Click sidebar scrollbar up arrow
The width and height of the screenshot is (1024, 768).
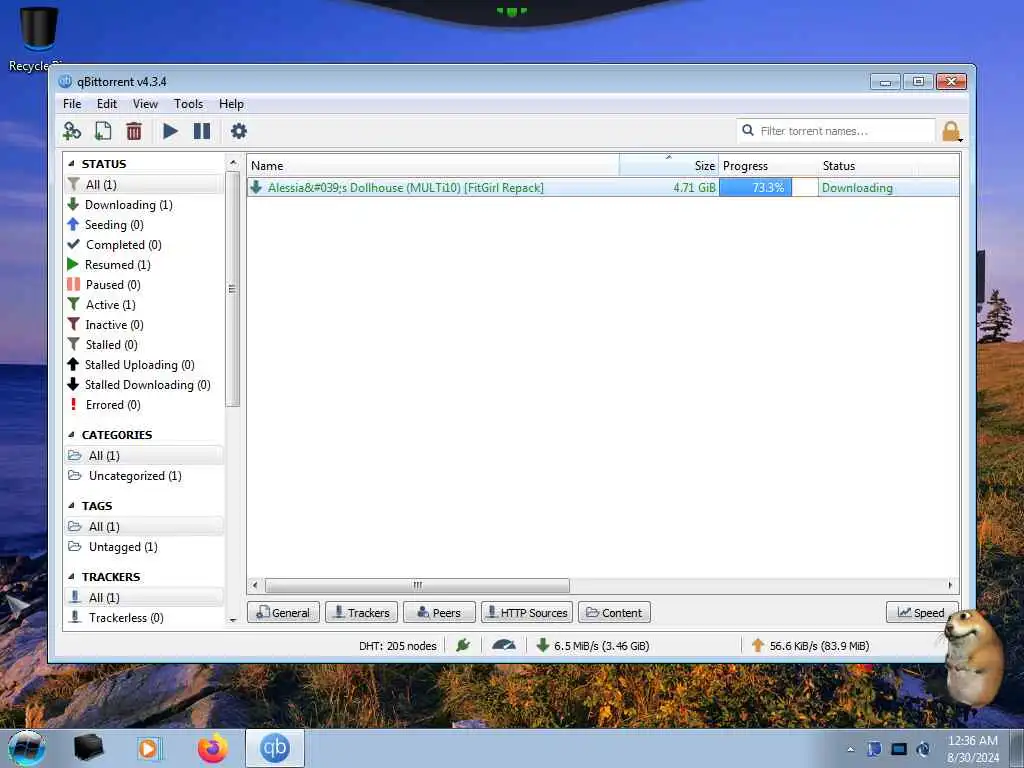point(233,161)
